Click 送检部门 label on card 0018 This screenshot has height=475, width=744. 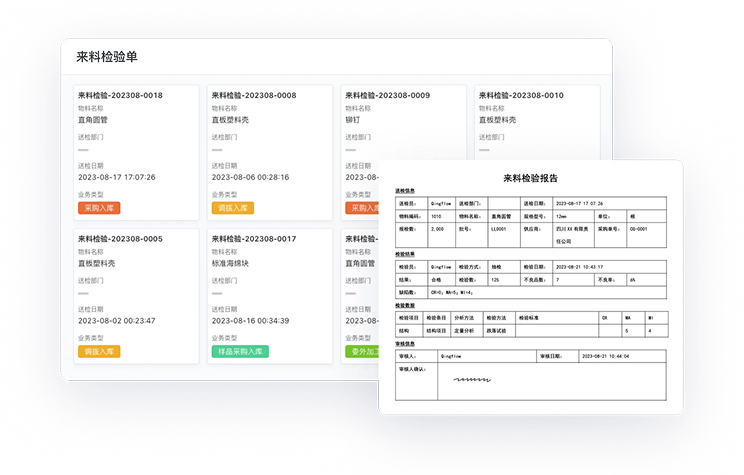coord(91,137)
